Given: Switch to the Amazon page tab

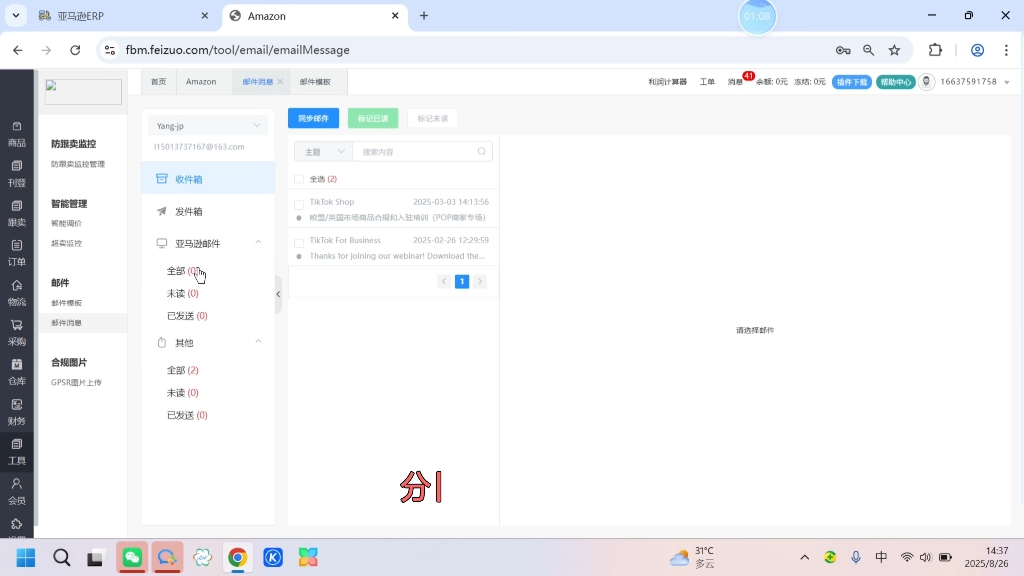Looking at the screenshot, I should click(200, 82).
